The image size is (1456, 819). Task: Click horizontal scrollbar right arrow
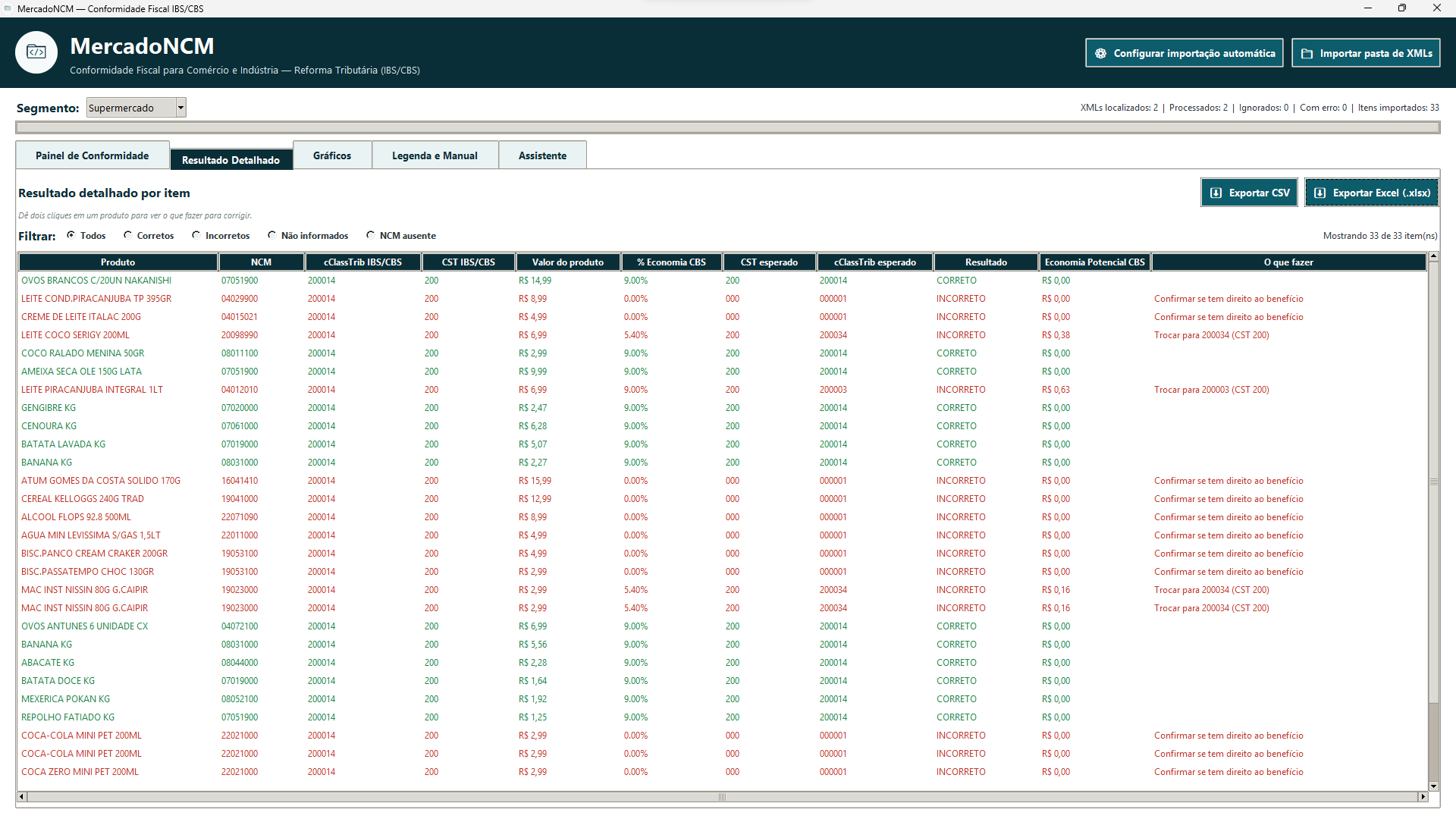1423,797
